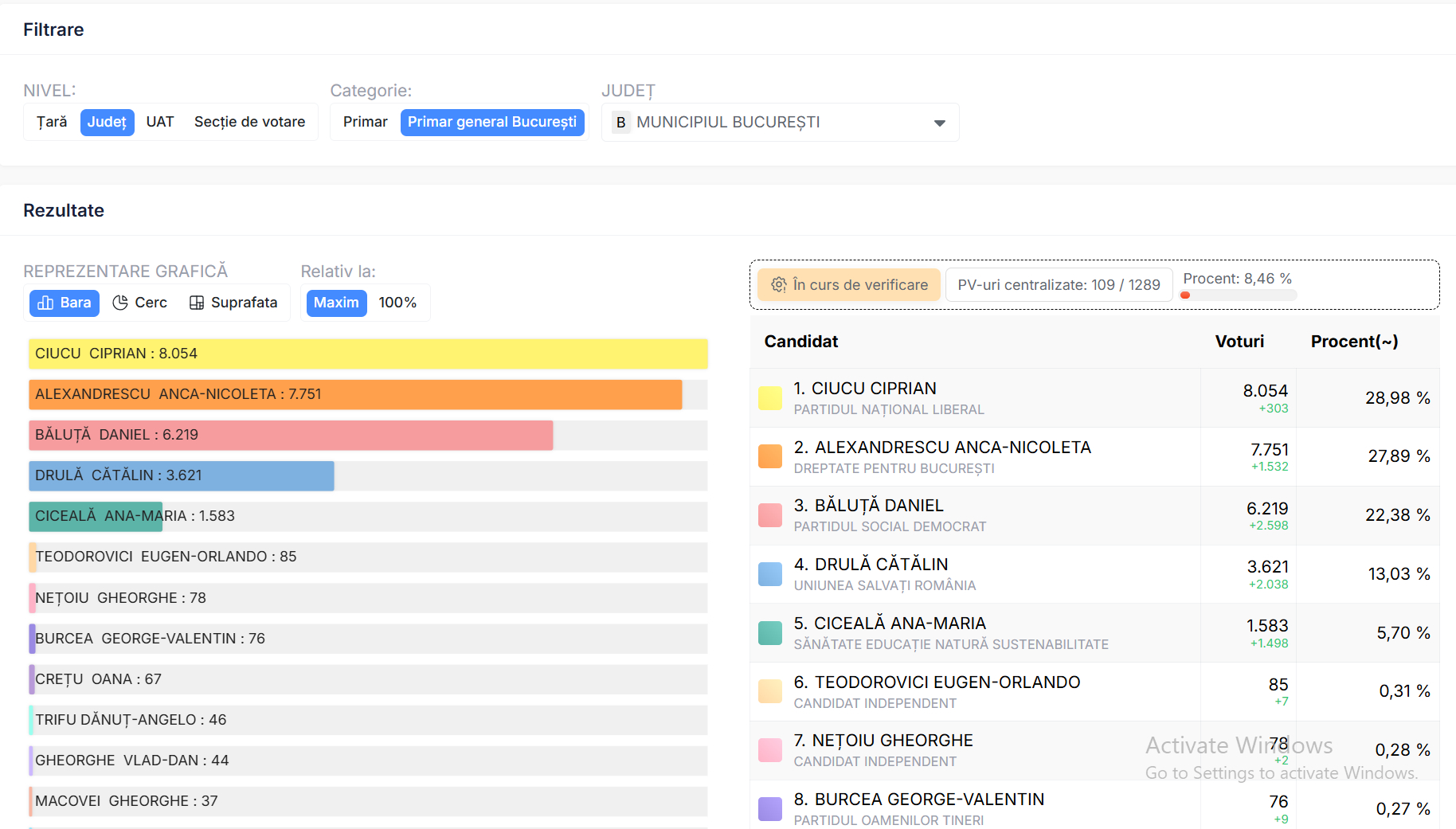This screenshot has width=1456, height=829.
Task: Click blue swatch beside Drulă Cătălin
Action: click(x=769, y=574)
